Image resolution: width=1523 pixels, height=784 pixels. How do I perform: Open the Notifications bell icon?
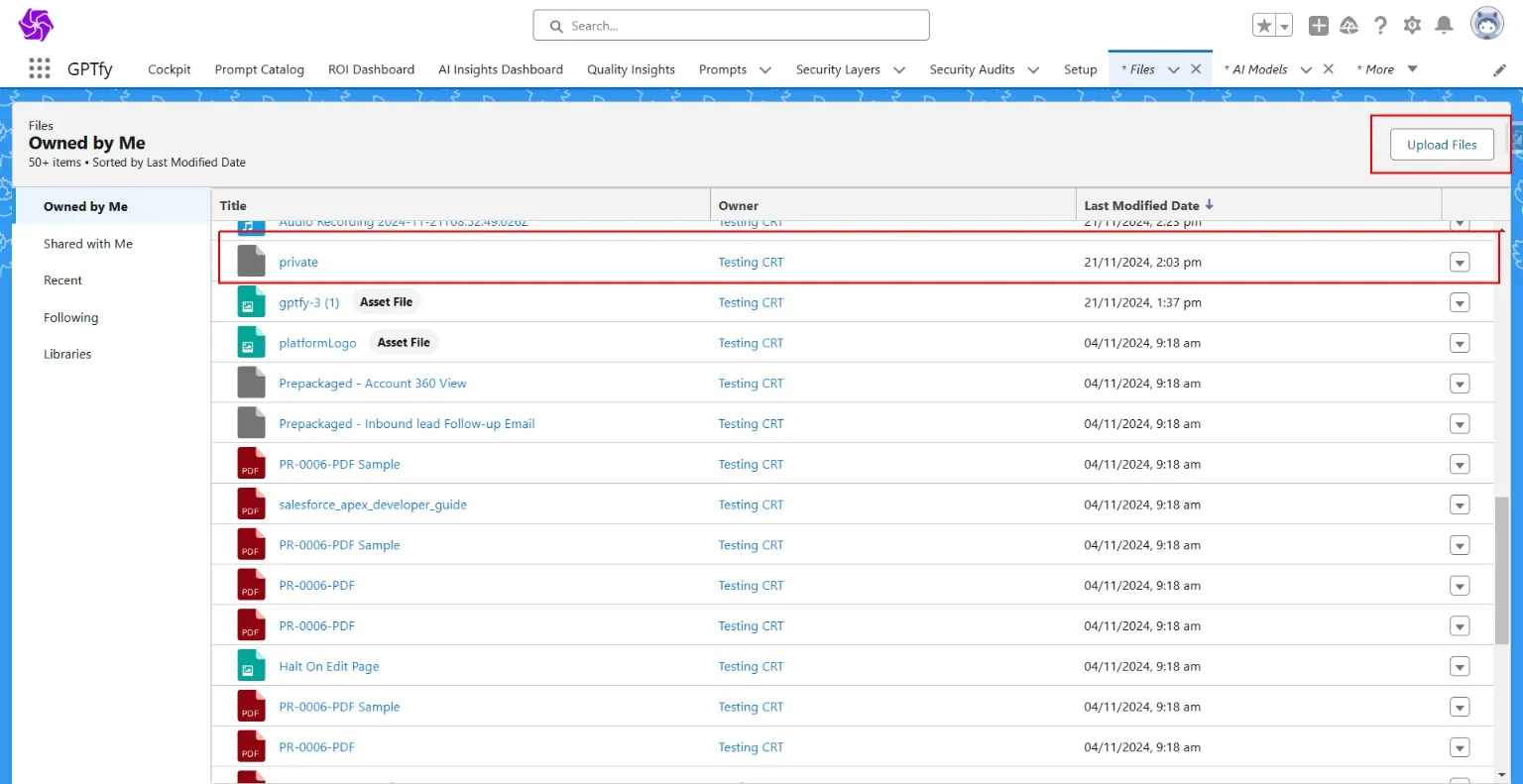[x=1444, y=26]
